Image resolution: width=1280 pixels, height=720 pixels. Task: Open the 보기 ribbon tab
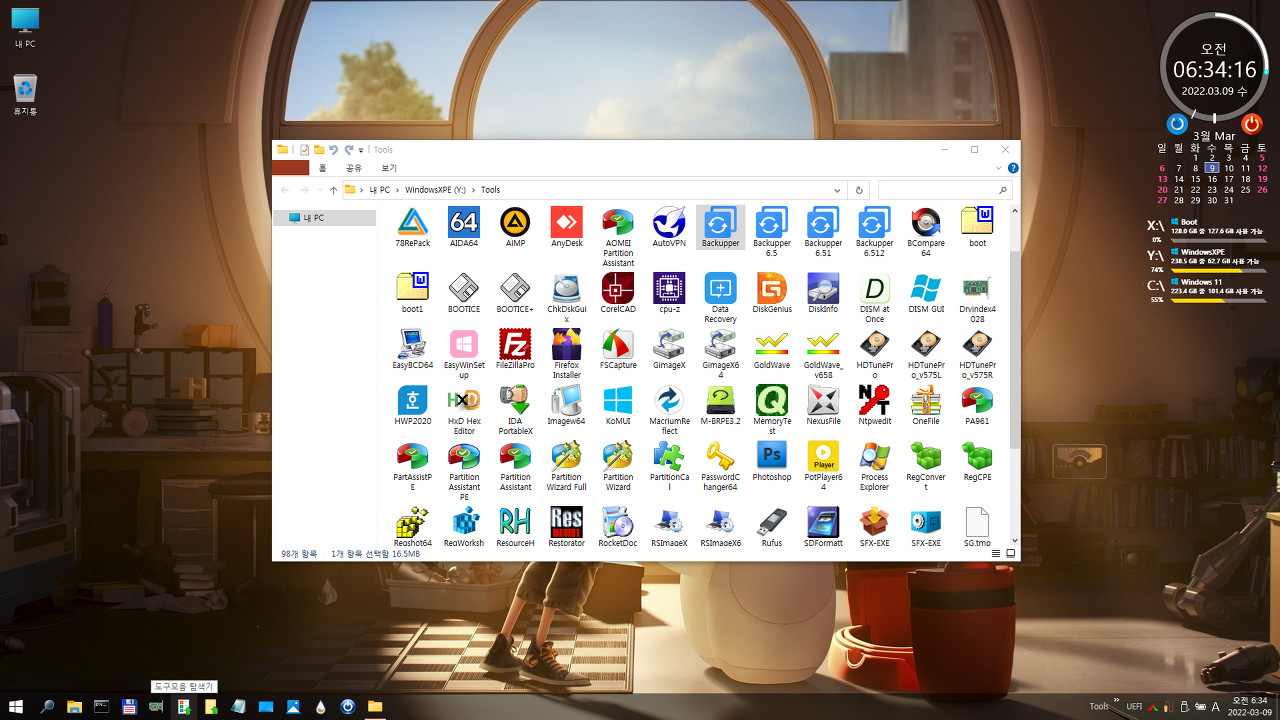coord(389,168)
